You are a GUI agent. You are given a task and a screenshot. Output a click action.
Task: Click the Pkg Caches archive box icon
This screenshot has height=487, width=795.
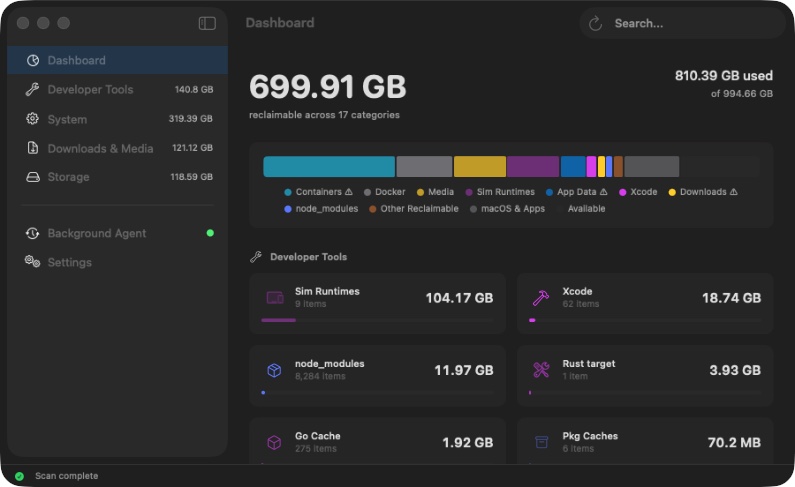[x=541, y=442]
